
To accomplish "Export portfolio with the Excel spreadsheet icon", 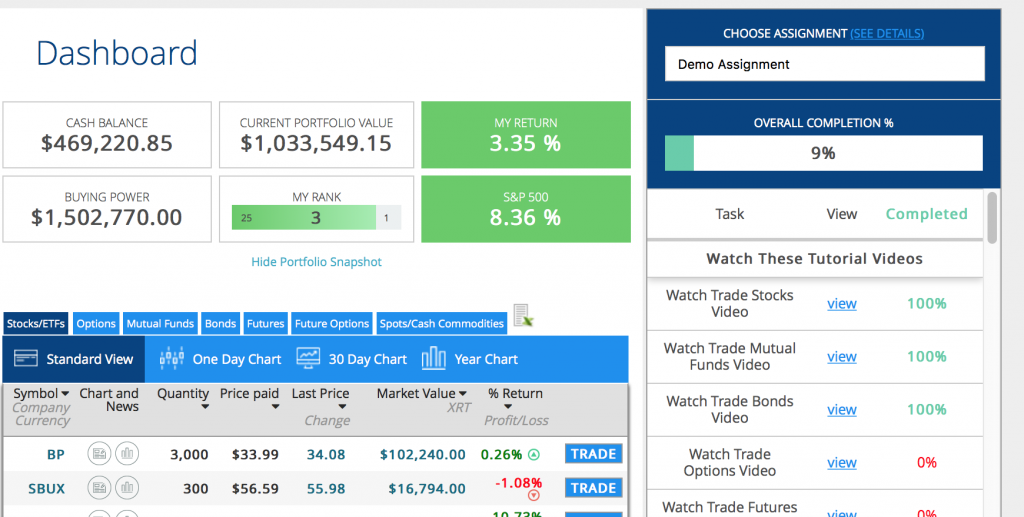I will click(523, 315).
